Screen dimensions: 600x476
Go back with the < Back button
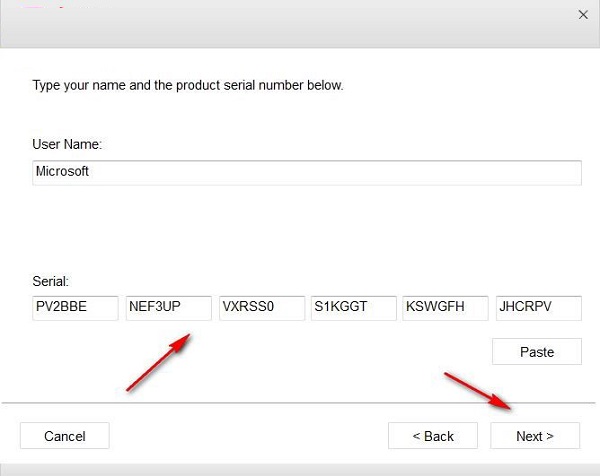click(433, 435)
